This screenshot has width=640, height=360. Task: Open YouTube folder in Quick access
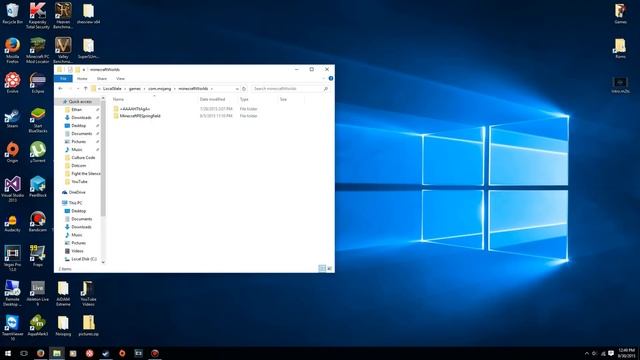click(79, 182)
